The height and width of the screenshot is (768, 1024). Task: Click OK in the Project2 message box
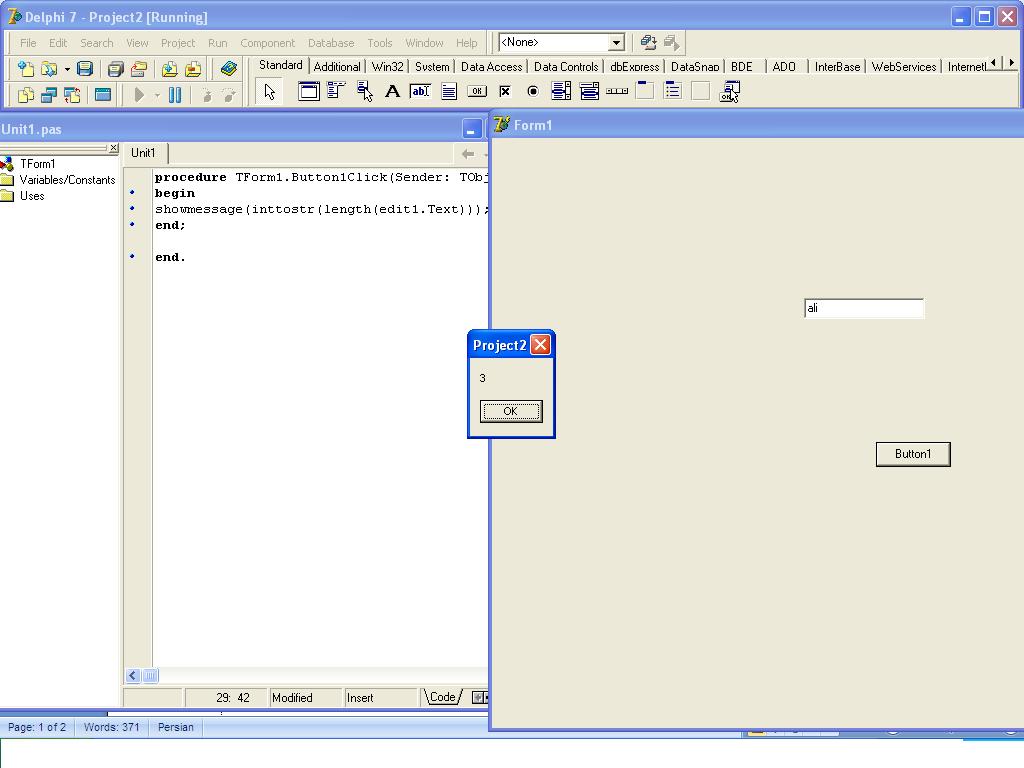coord(511,411)
